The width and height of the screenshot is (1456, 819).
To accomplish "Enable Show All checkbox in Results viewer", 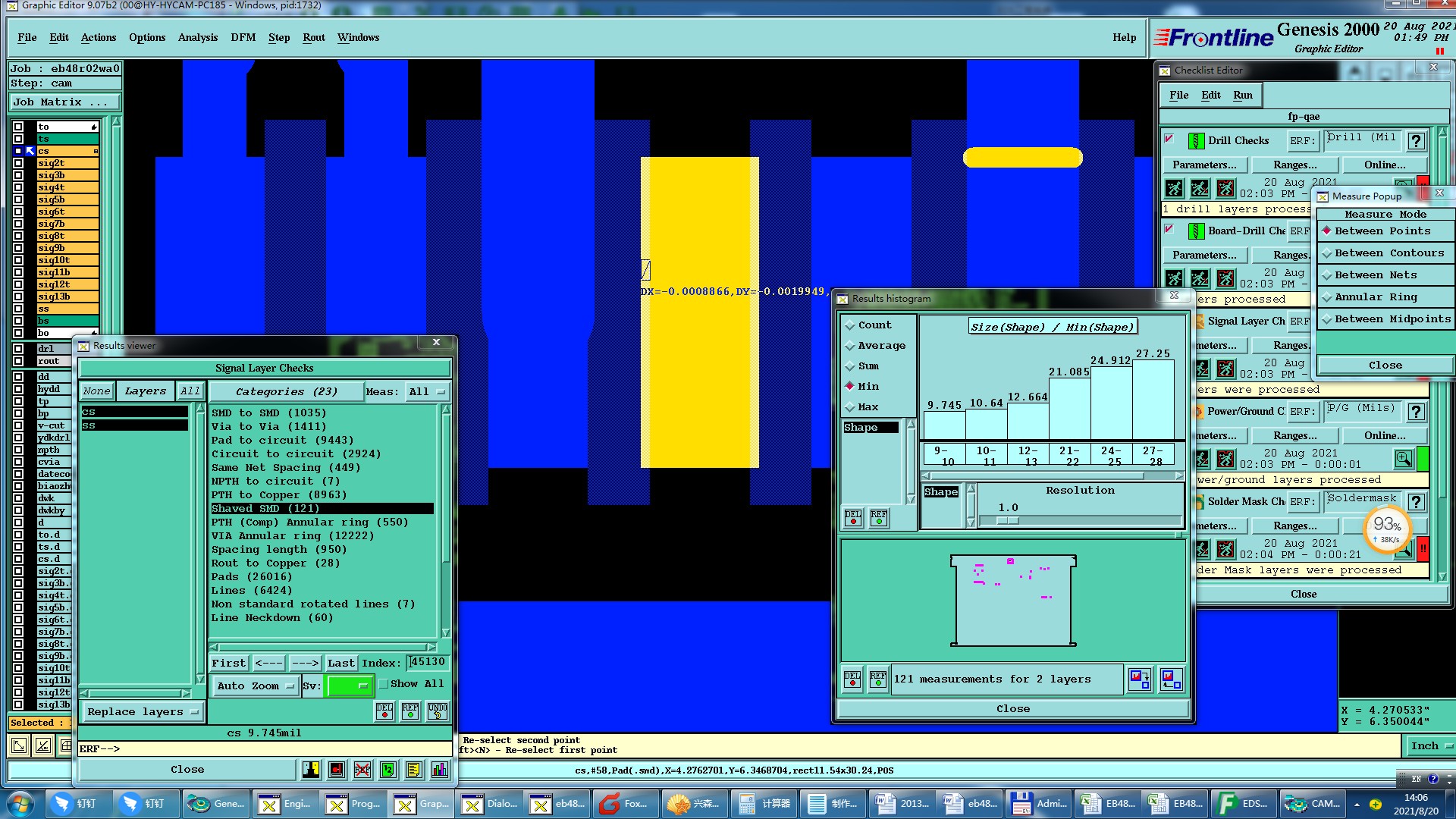I will tap(384, 684).
